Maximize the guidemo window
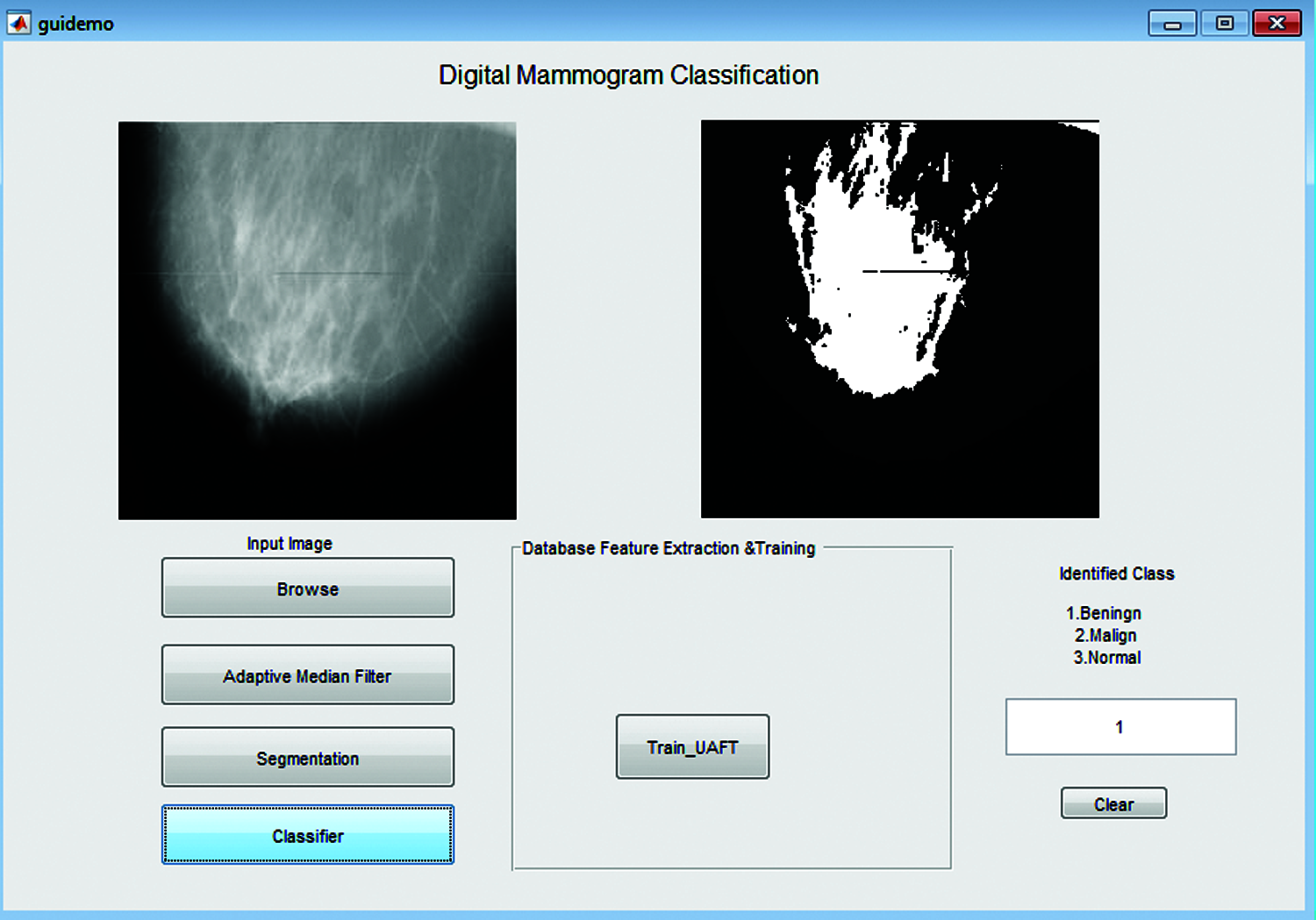This screenshot has width=1316, height=920. (1225, 24)
